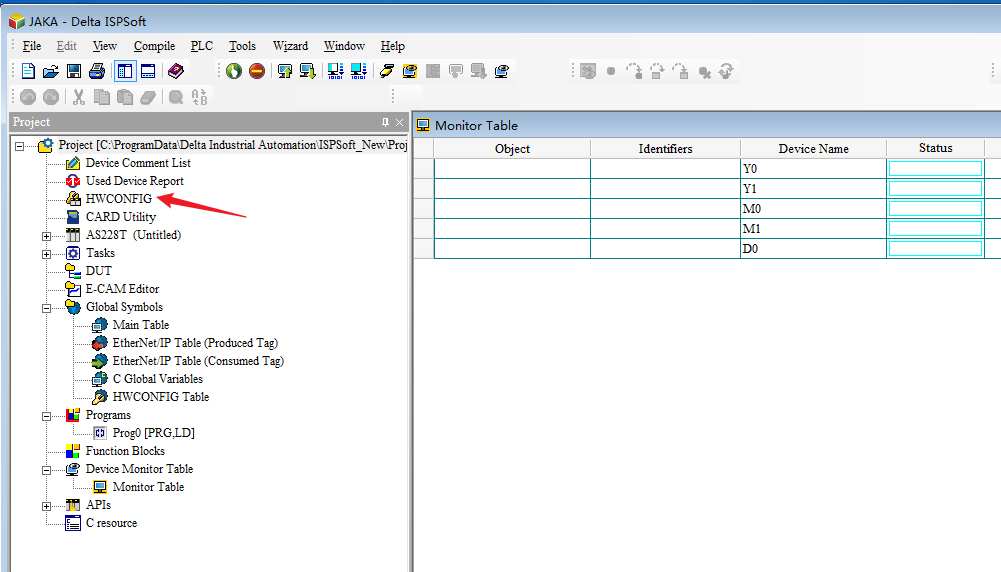Expand the AS228T (Untitled) node
Screen dimensions: 1001x572
[46, 236]
